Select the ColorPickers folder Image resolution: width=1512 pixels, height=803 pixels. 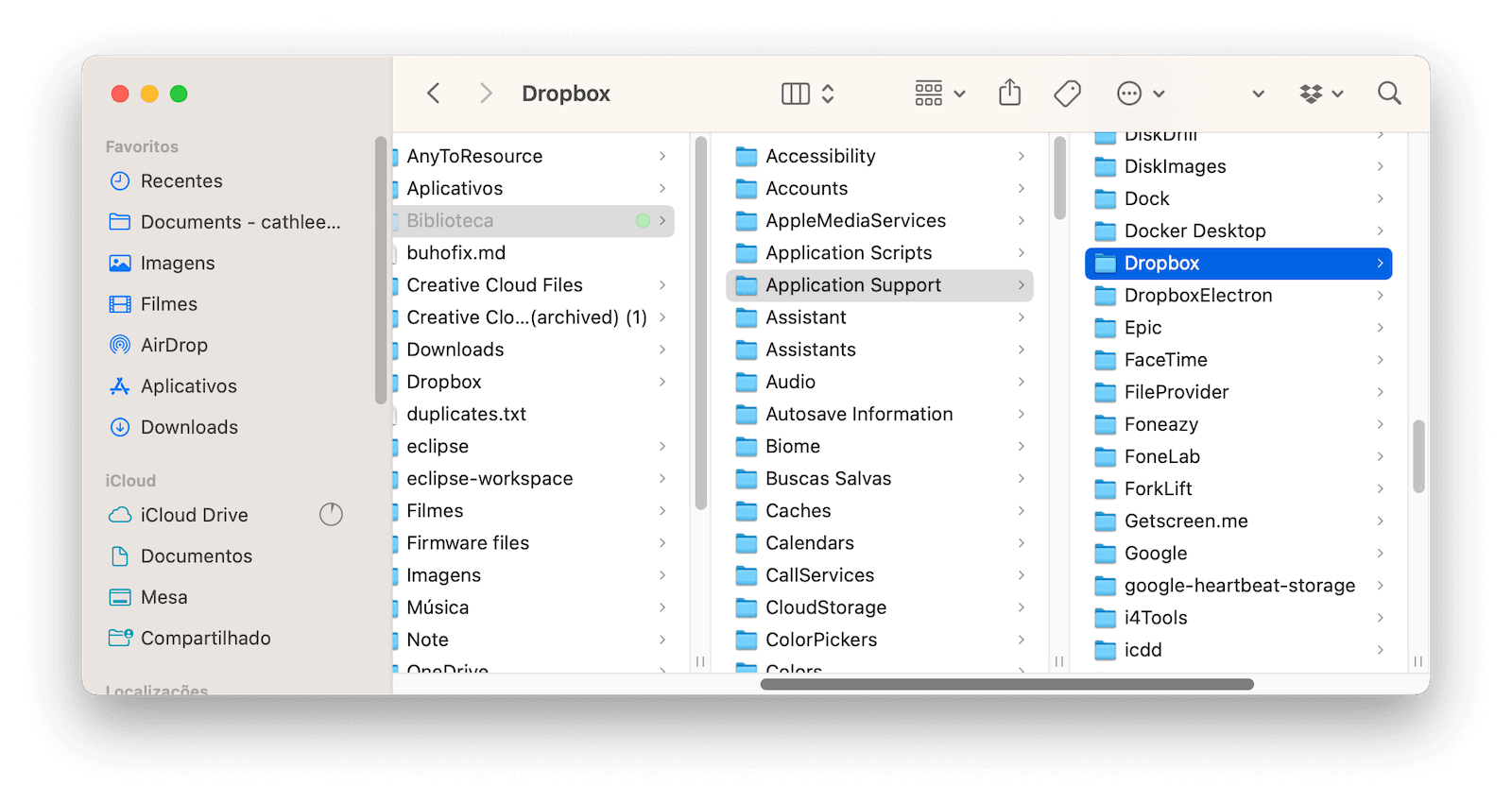(880, 640)
